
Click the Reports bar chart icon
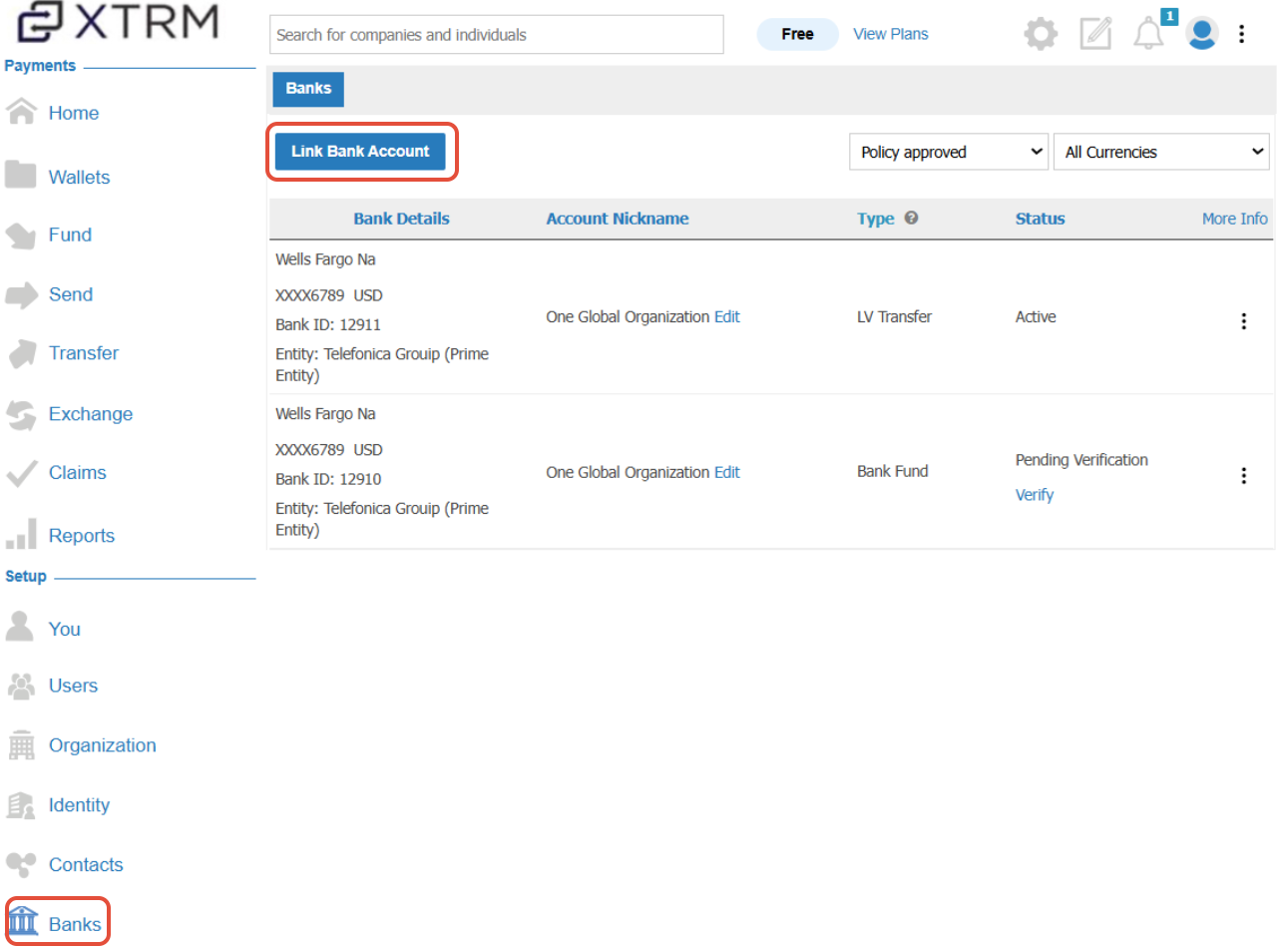coord(21,534)
